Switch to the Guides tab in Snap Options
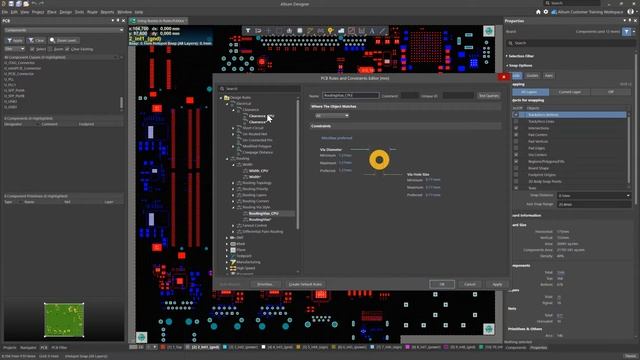This screenshot has width=640, height=360. [532, 76]
